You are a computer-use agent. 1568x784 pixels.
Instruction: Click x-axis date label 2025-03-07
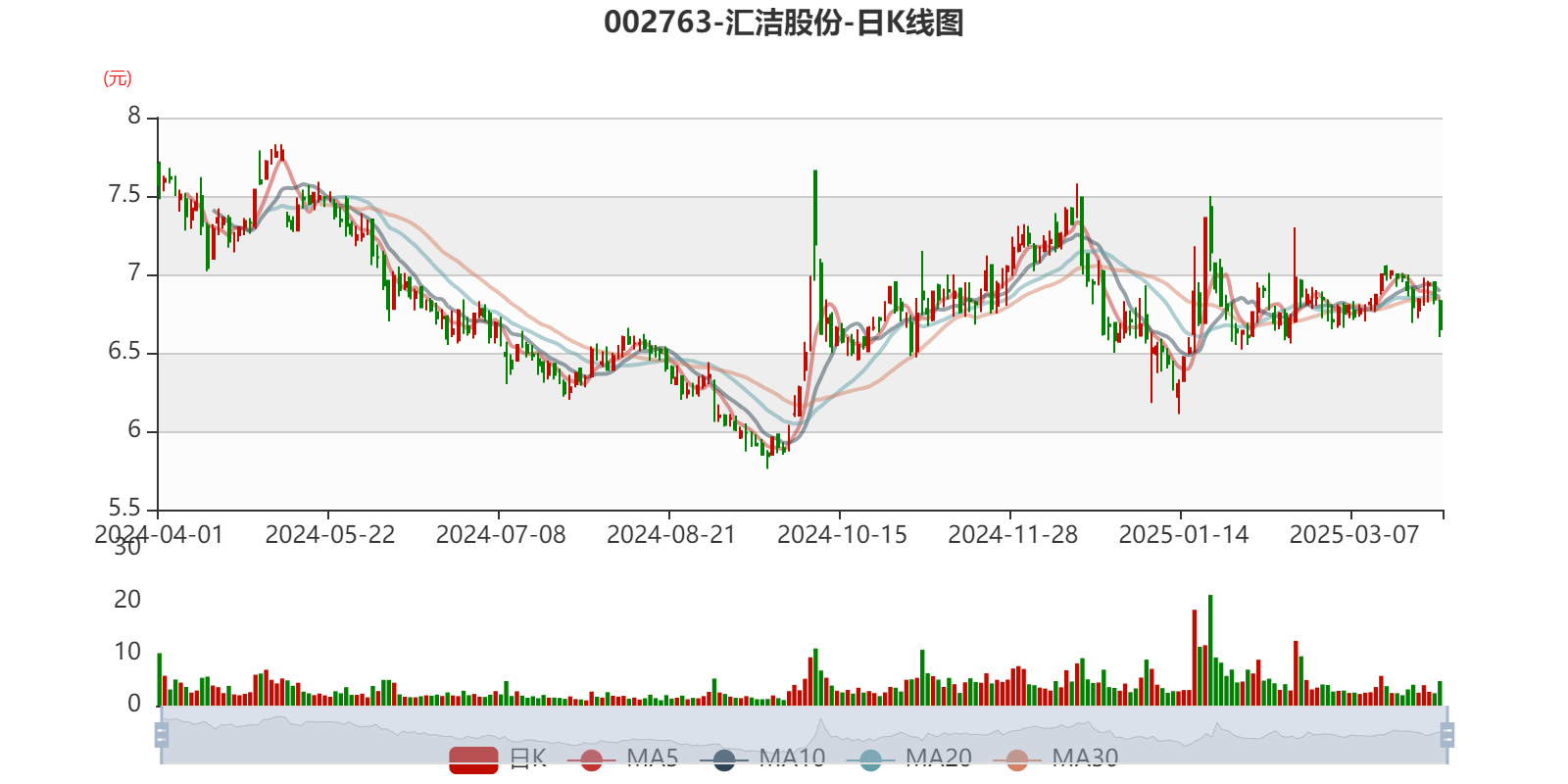[x=1354, y=535]
